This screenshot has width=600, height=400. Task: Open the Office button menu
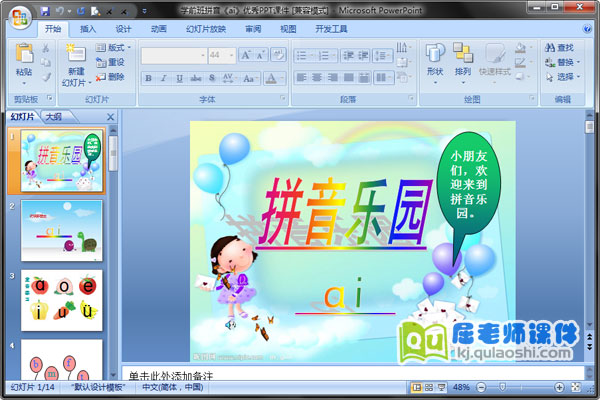[20, 17]
